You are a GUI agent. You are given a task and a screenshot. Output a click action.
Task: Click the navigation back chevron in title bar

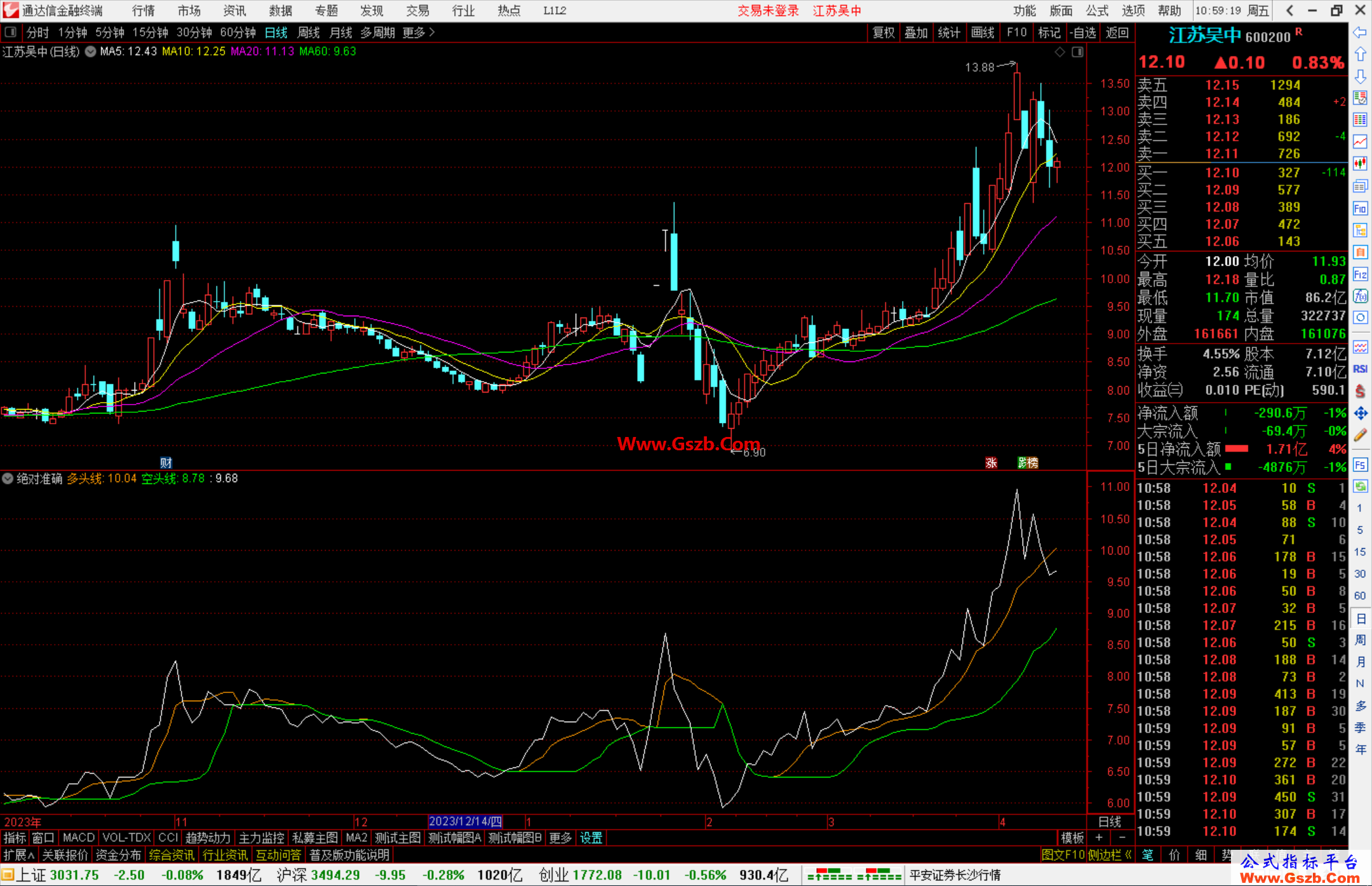[x=1289, y=10]
